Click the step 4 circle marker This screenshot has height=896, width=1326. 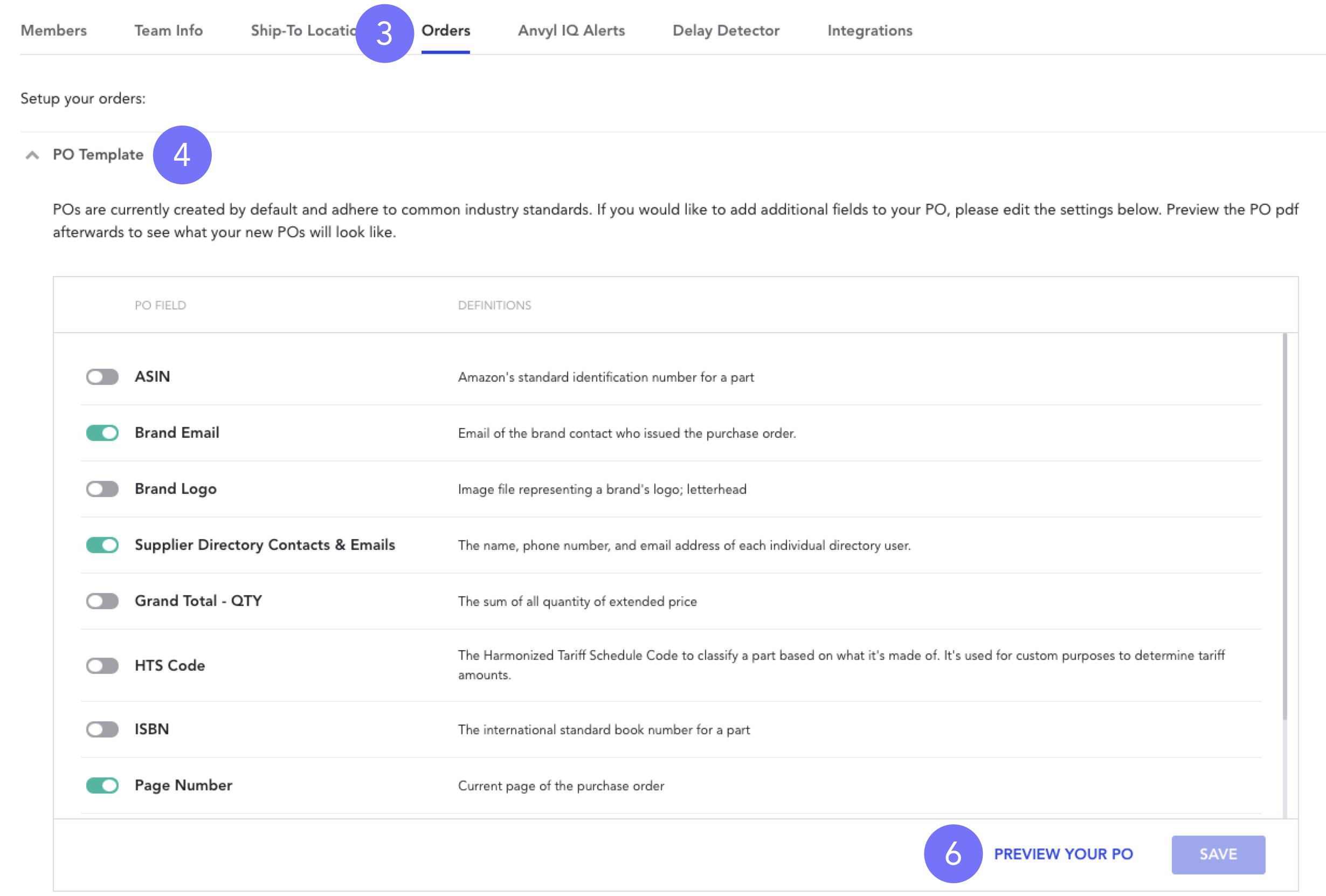pyautogui.click(x=182, y=155)
